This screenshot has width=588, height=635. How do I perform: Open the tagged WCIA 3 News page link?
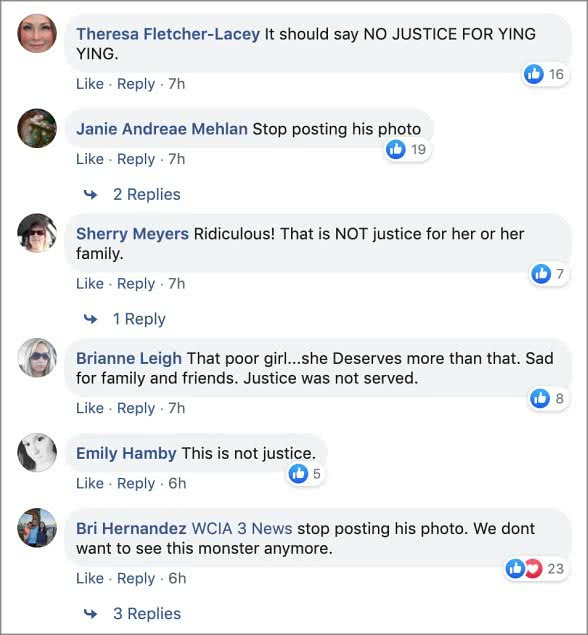click(242, 528)
